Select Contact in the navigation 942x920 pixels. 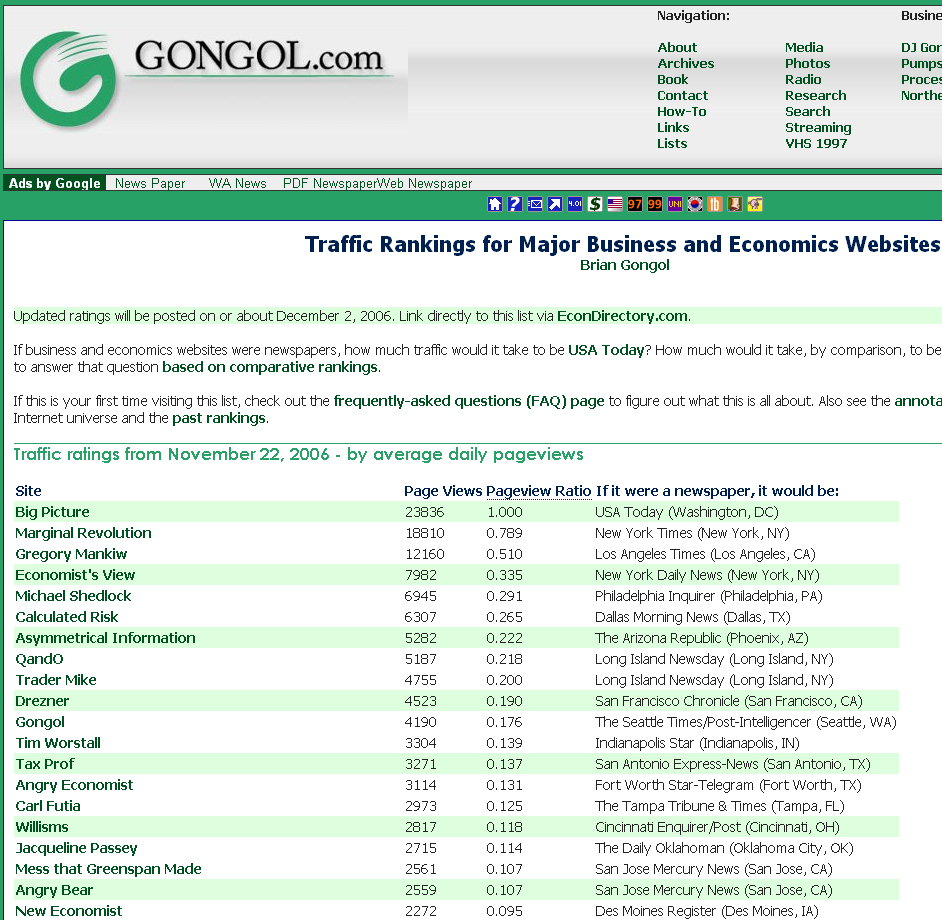coord(682,96)
